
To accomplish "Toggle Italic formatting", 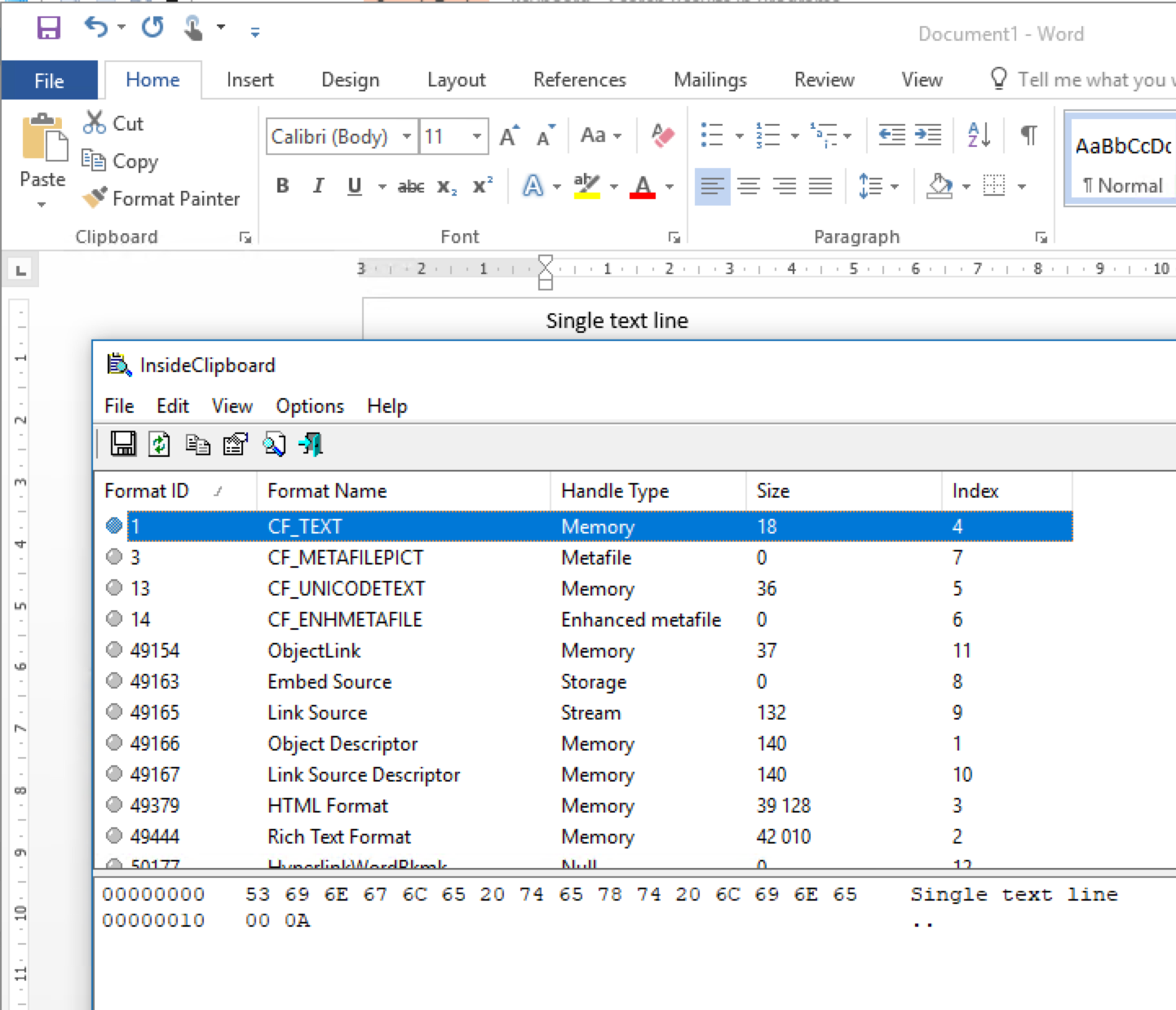I will click(x=319, y=186).
